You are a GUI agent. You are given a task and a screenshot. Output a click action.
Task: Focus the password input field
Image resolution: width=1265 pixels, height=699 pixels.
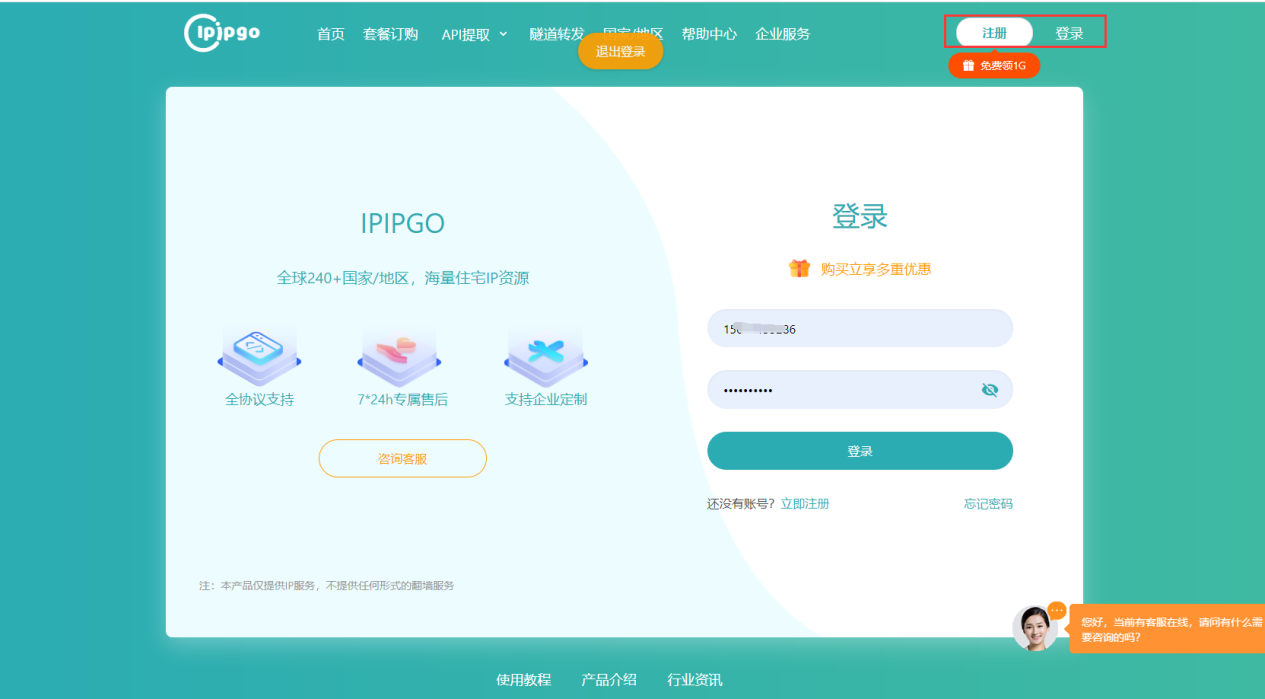coord(860,390)
